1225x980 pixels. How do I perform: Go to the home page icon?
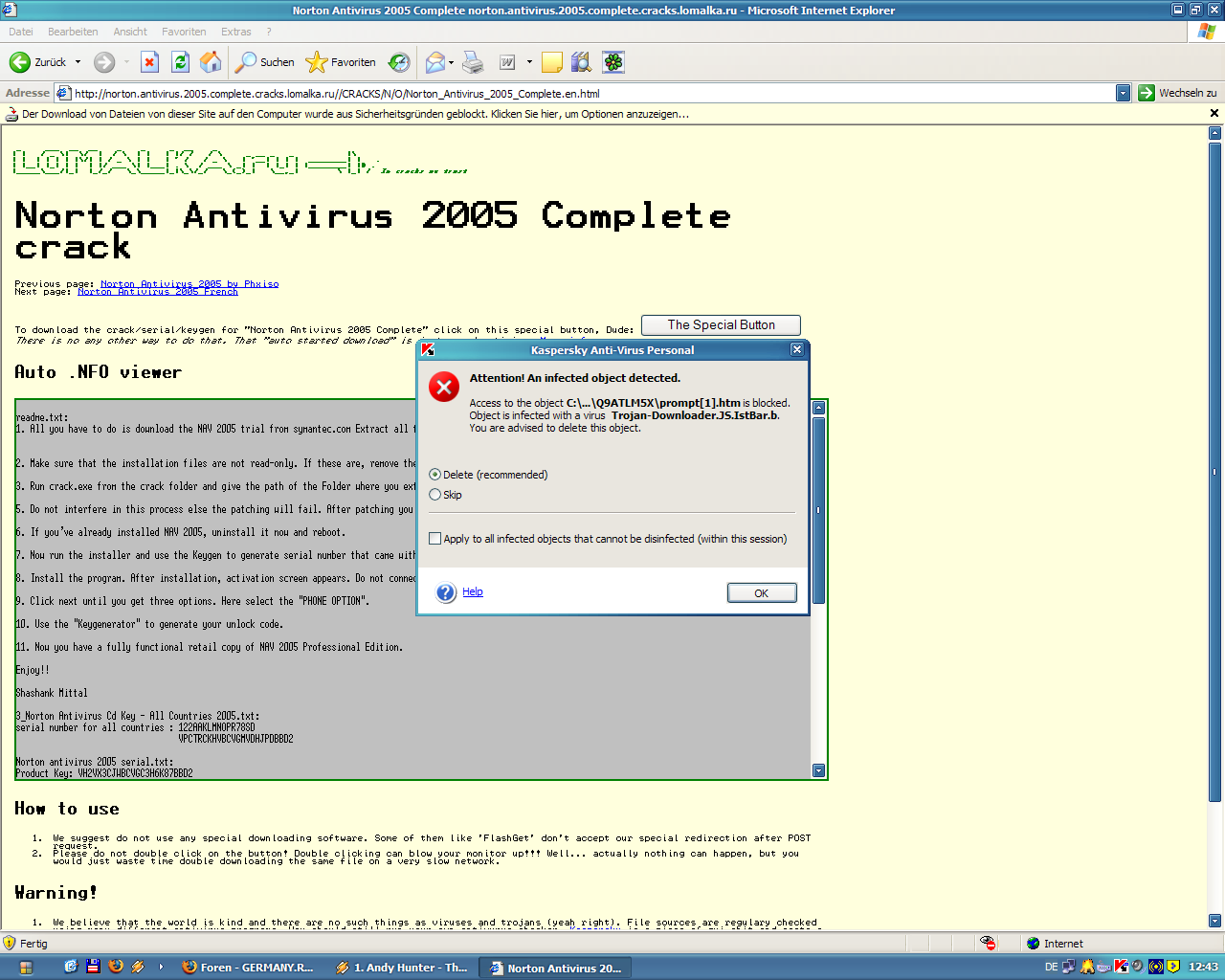tap(211, 62)
